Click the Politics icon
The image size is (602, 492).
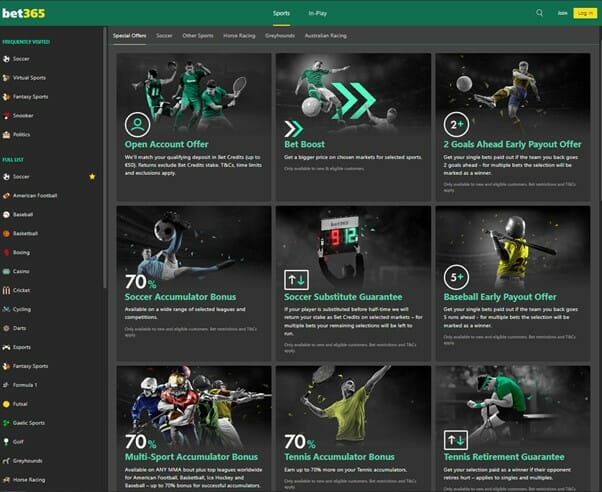(6, 134)
